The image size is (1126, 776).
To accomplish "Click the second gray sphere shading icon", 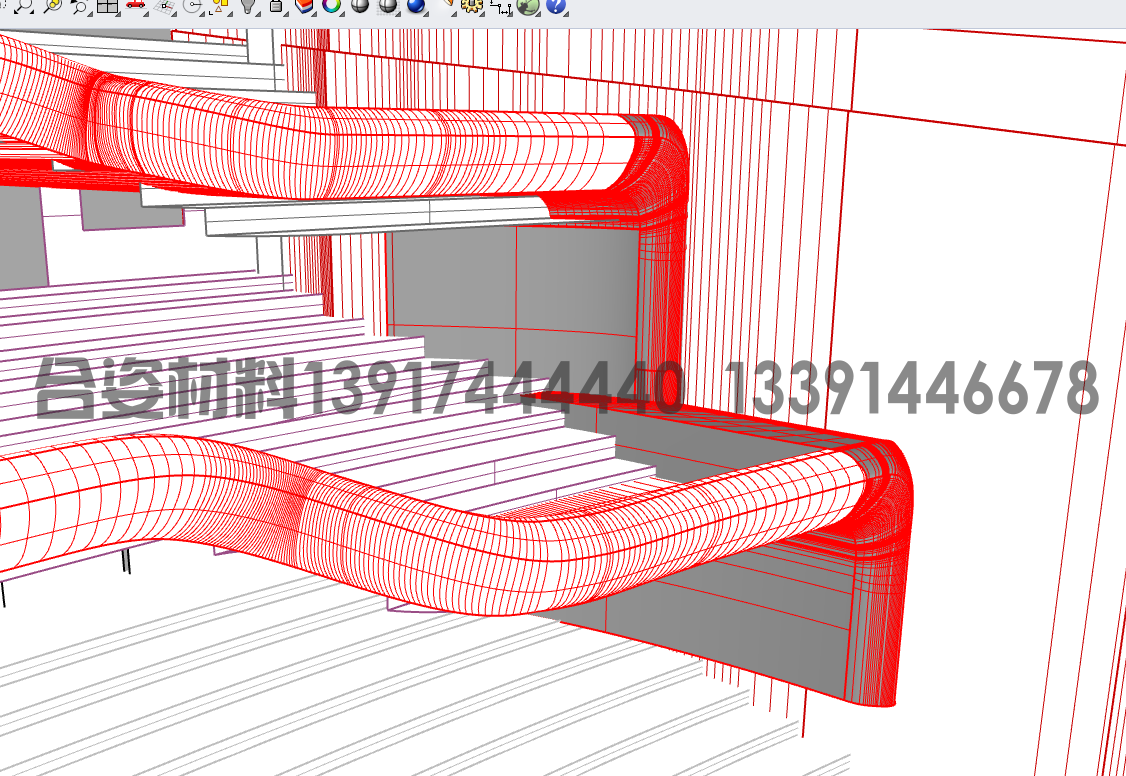I will tap(388, 6).
